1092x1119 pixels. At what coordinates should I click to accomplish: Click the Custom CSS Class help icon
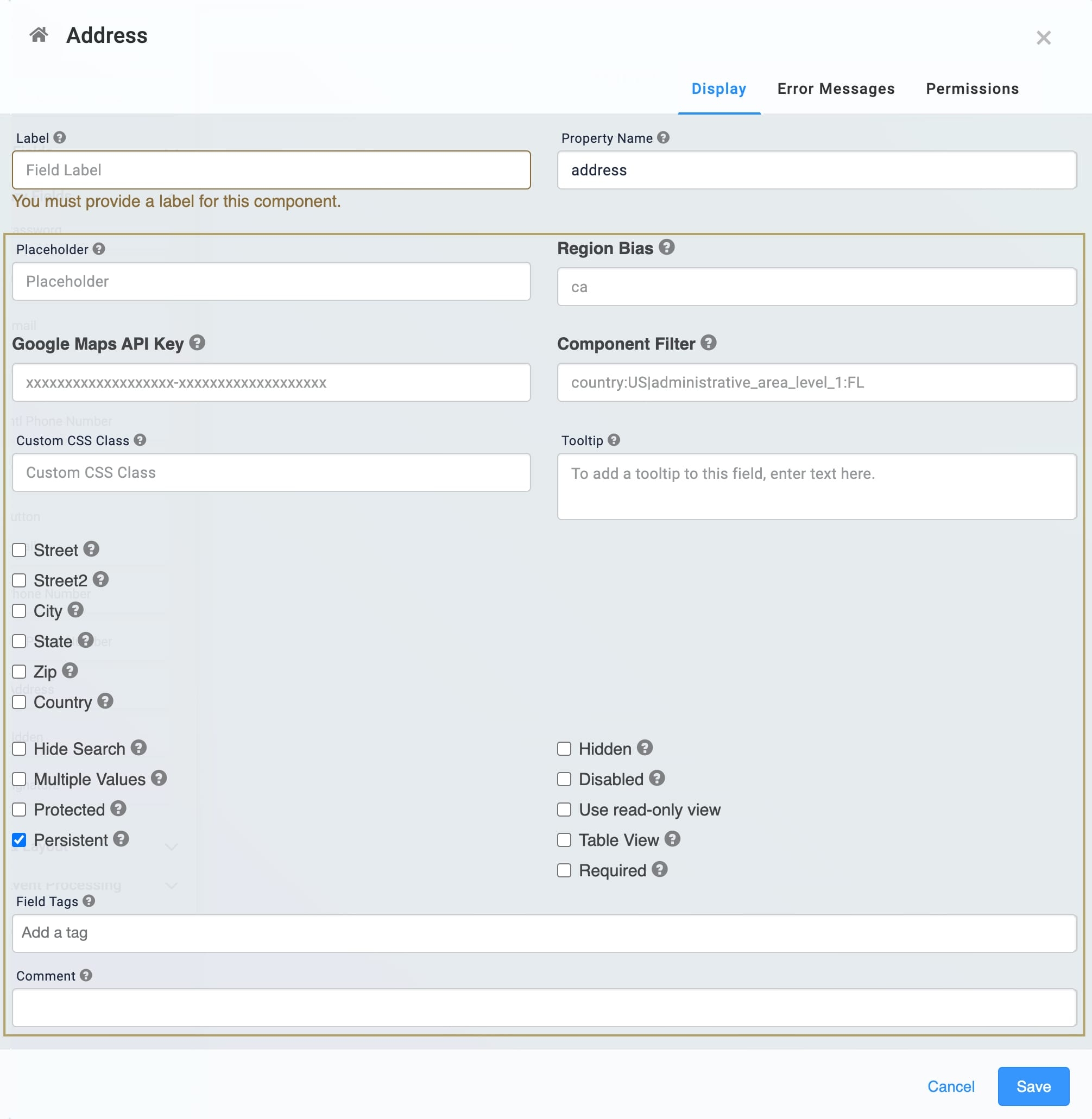140,440
